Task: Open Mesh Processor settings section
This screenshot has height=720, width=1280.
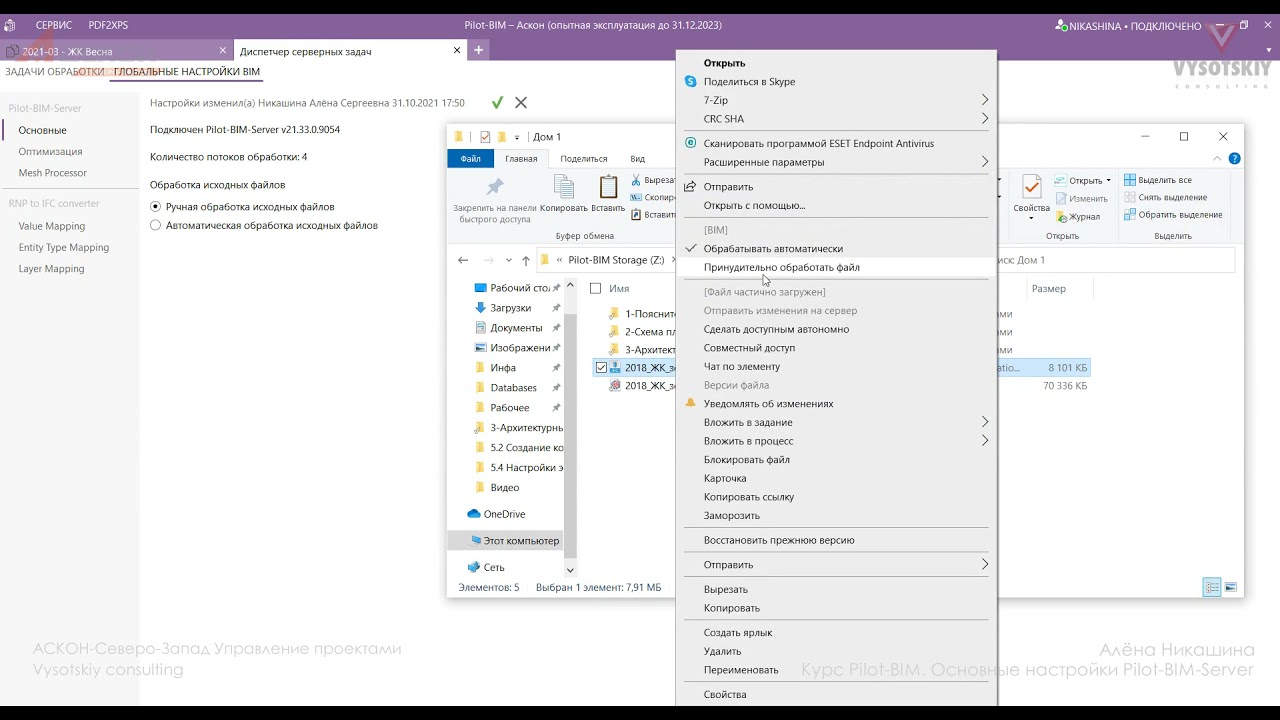Action: (x=53, y=173)
